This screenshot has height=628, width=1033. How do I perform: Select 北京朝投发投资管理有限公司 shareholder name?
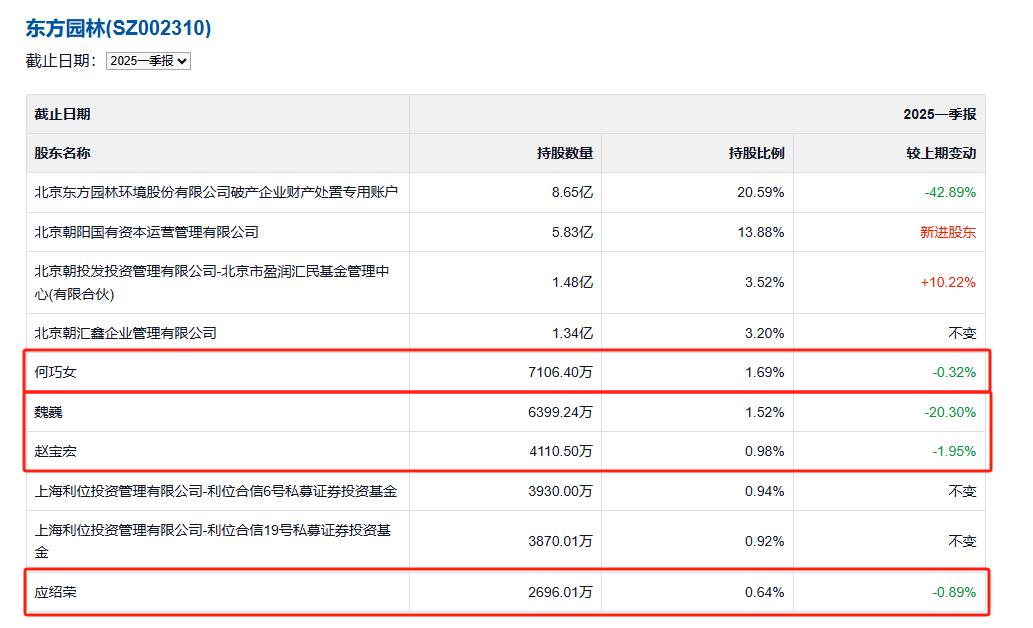coord(211,283)
